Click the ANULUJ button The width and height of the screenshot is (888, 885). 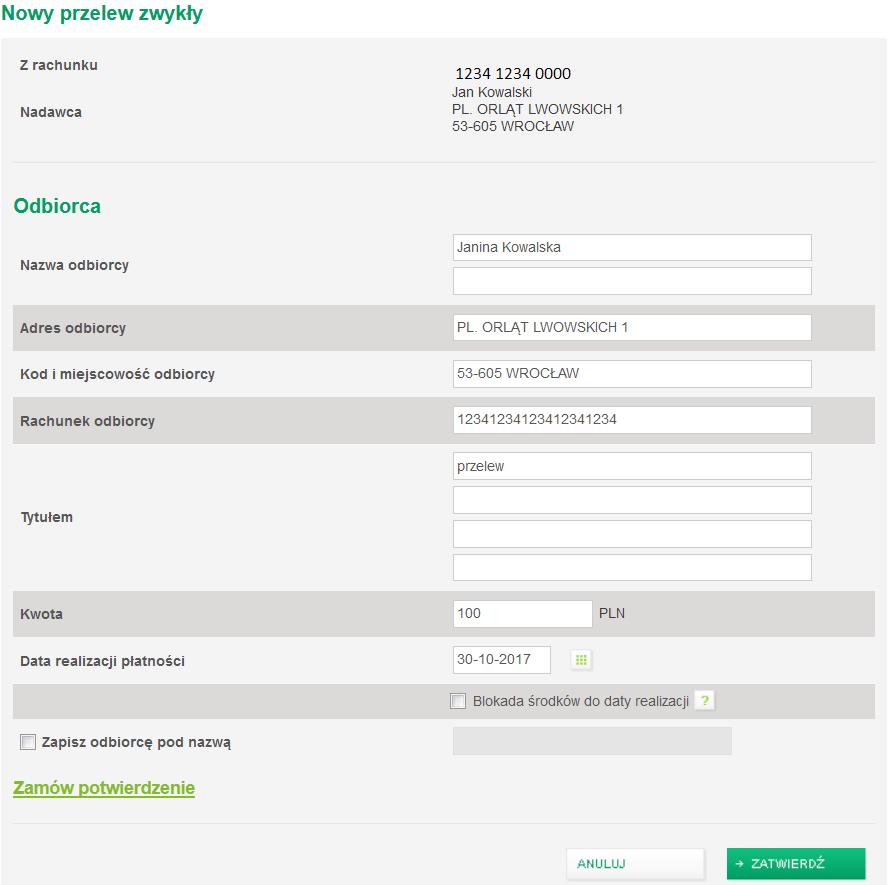pyautogui.click(x=635, y=863)
